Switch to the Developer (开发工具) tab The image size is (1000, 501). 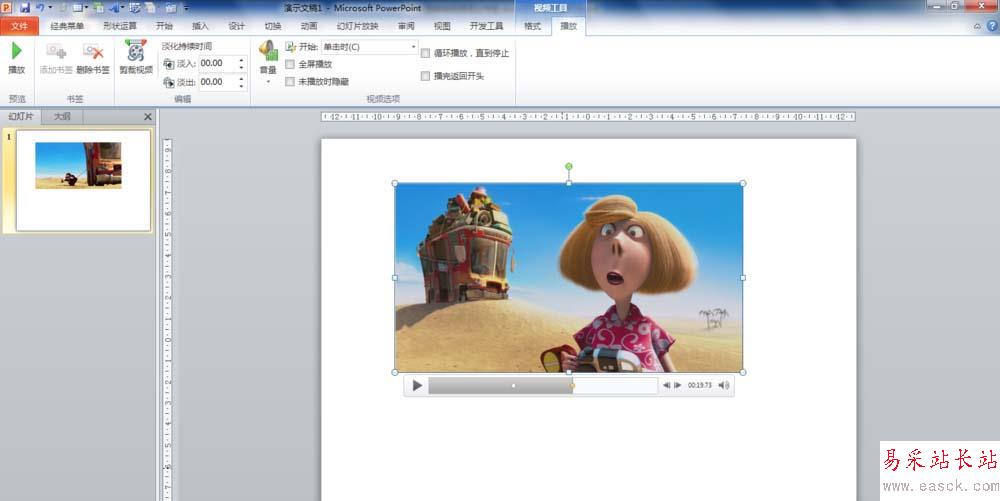[486, 26]
